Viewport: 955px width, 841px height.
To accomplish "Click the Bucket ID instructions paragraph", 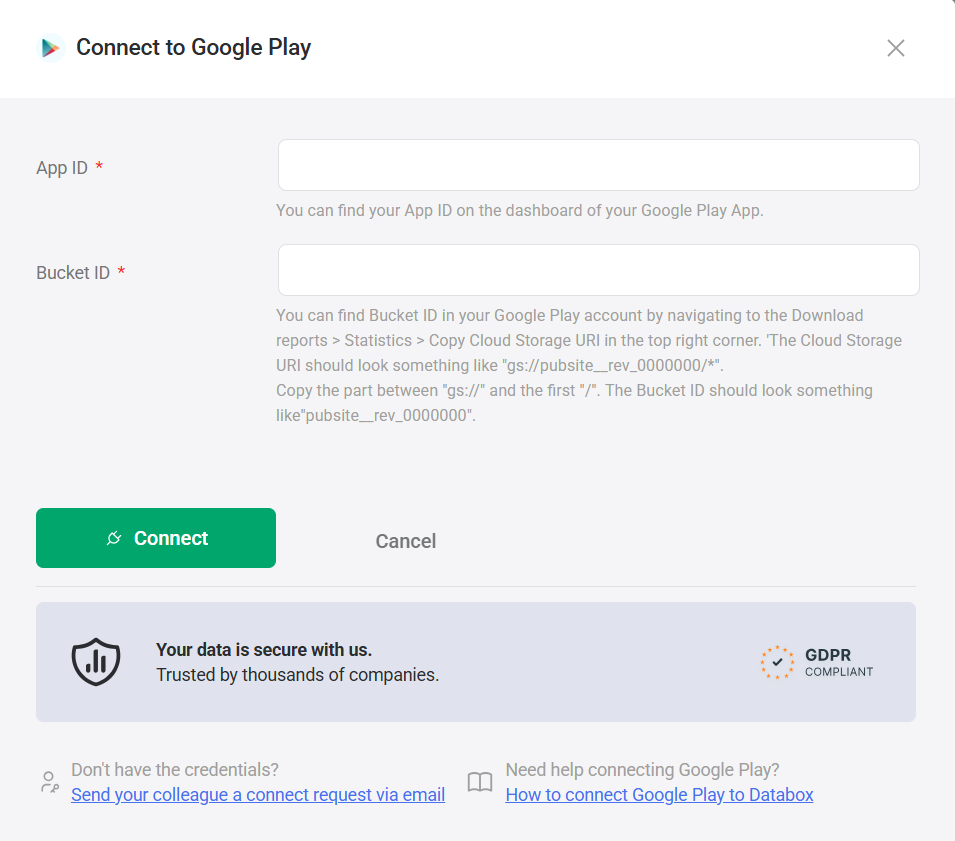I will [589, 365].
